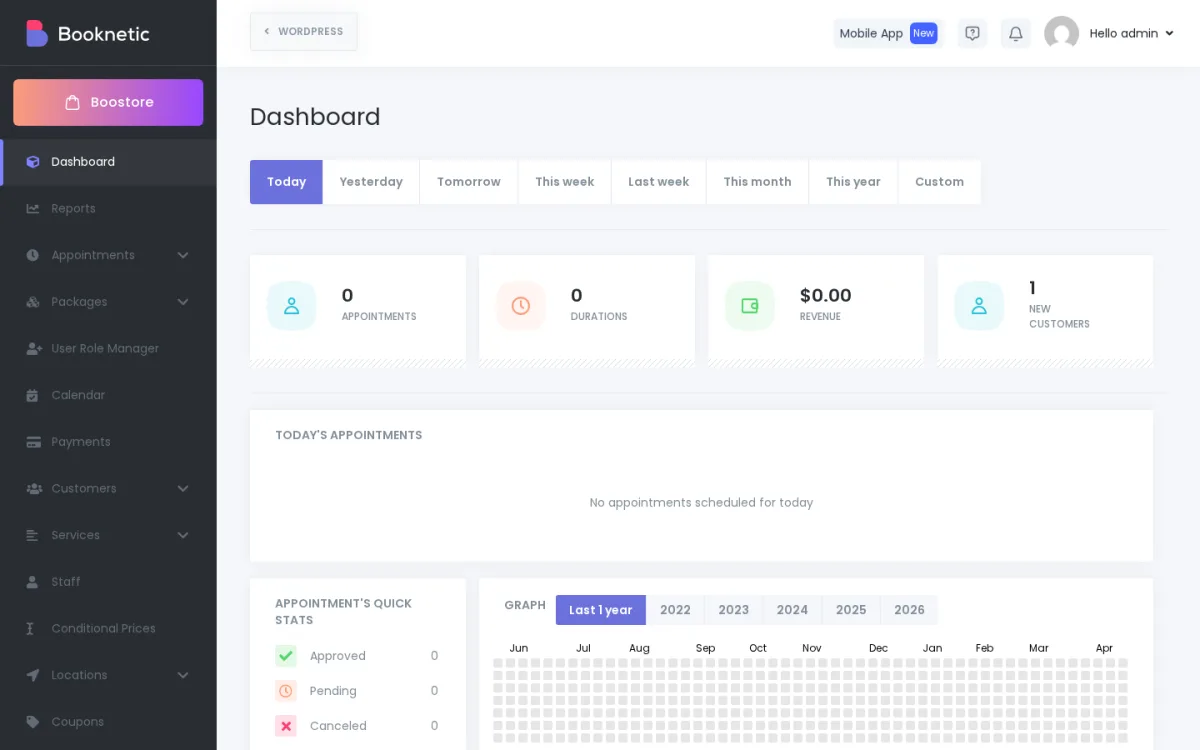Click the Appointments stat person icon
Screen dimensions: 1200x750
coord(291,306)
